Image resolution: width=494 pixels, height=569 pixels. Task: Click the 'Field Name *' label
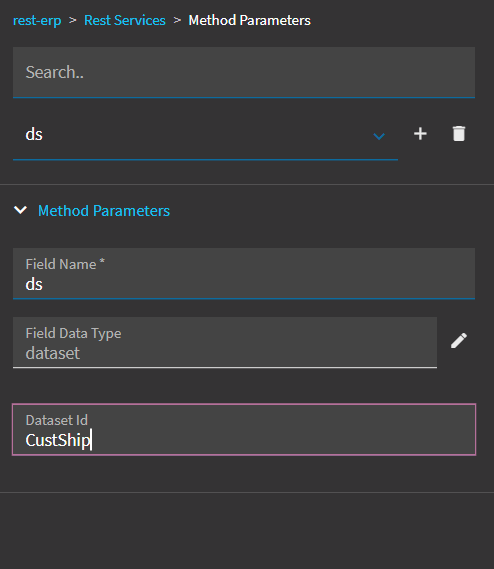point(65,264)
